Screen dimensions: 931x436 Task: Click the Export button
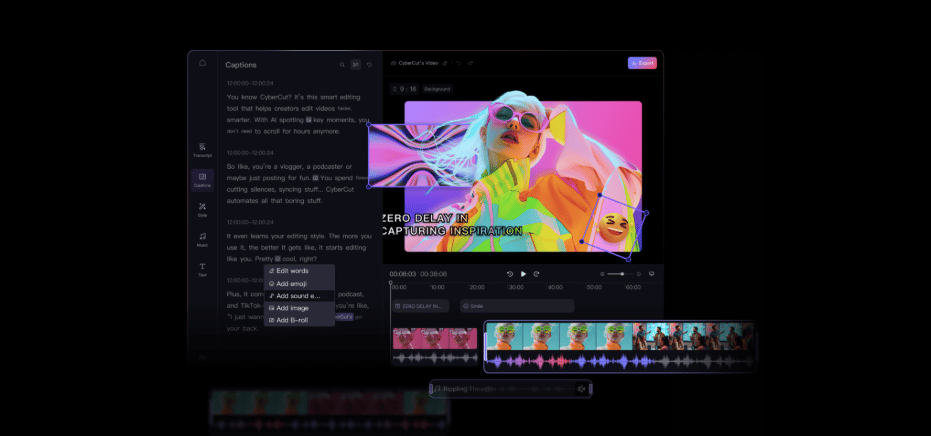pos(642,63)
